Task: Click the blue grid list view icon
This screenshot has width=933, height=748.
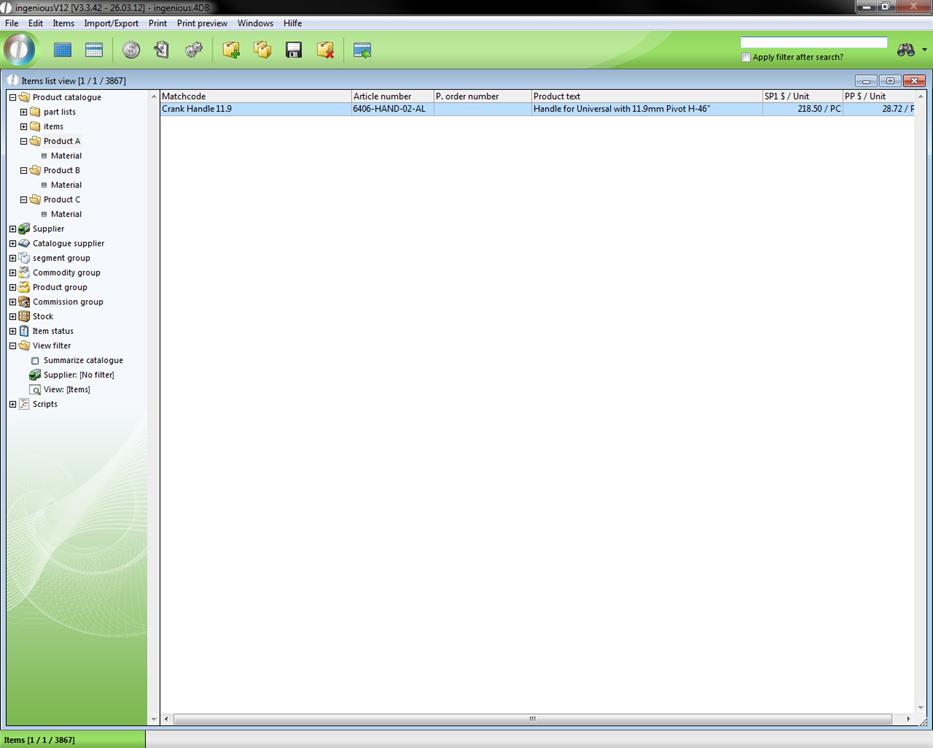Action: coord(63,50)
